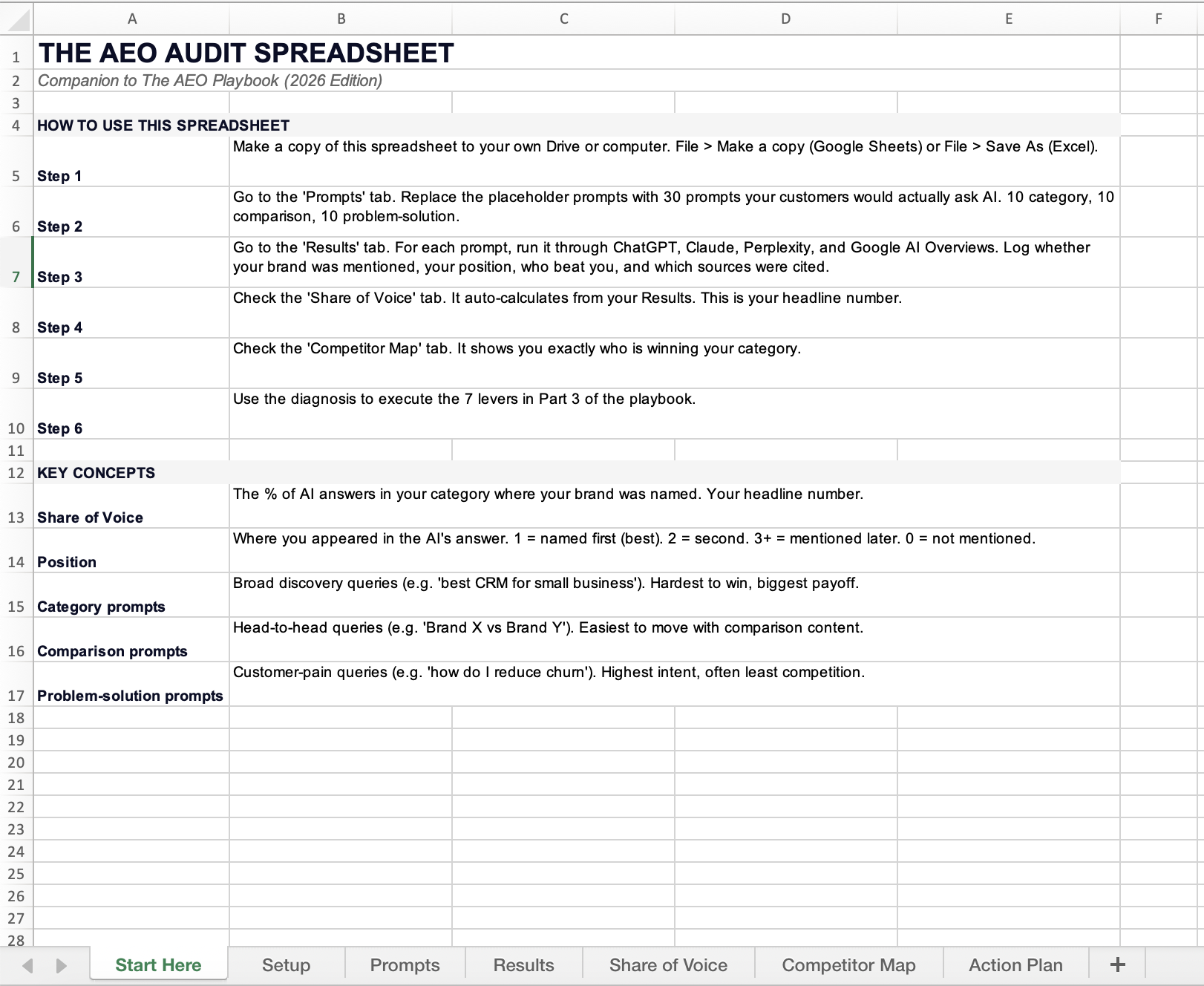The width and height of the screenshot is (1204, 986).
Task: Select the 'Step 4' cell
Action: click(131, 313)
